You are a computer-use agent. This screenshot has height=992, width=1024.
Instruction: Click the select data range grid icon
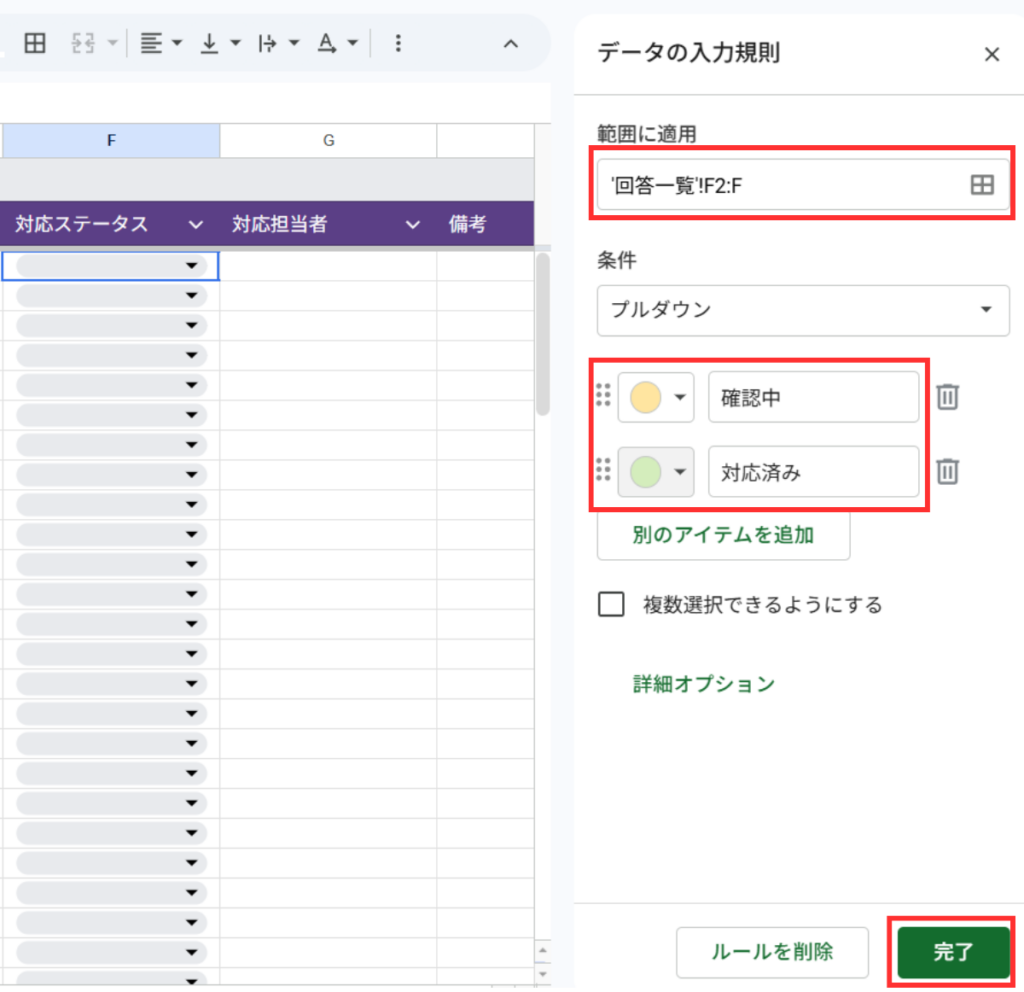tap(982, 185)
